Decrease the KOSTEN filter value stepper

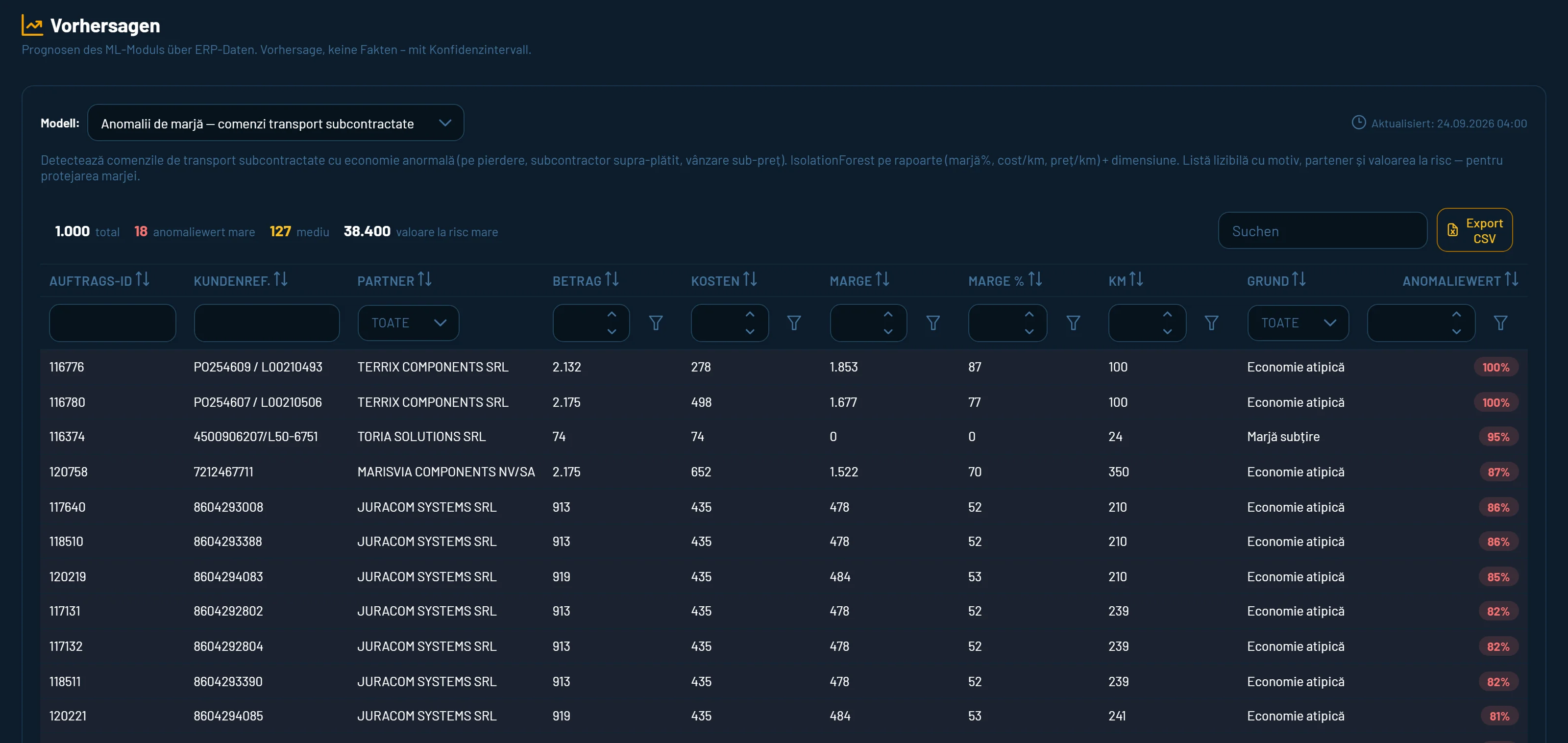coord(750,331)
